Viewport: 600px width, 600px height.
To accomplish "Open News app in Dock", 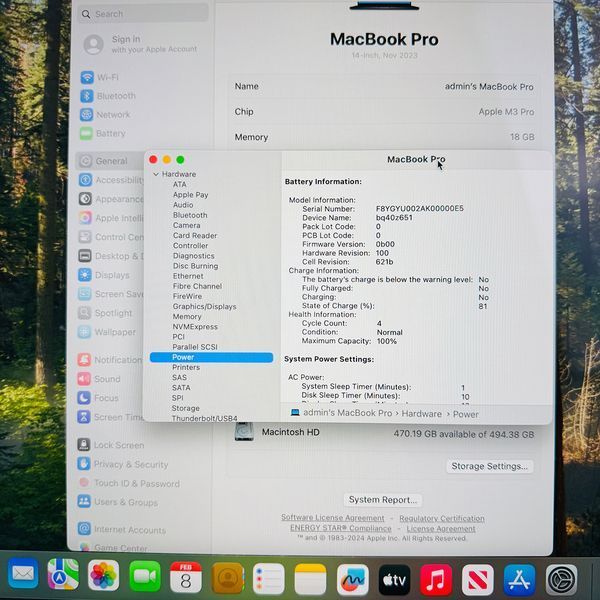I will coord(478,580).
